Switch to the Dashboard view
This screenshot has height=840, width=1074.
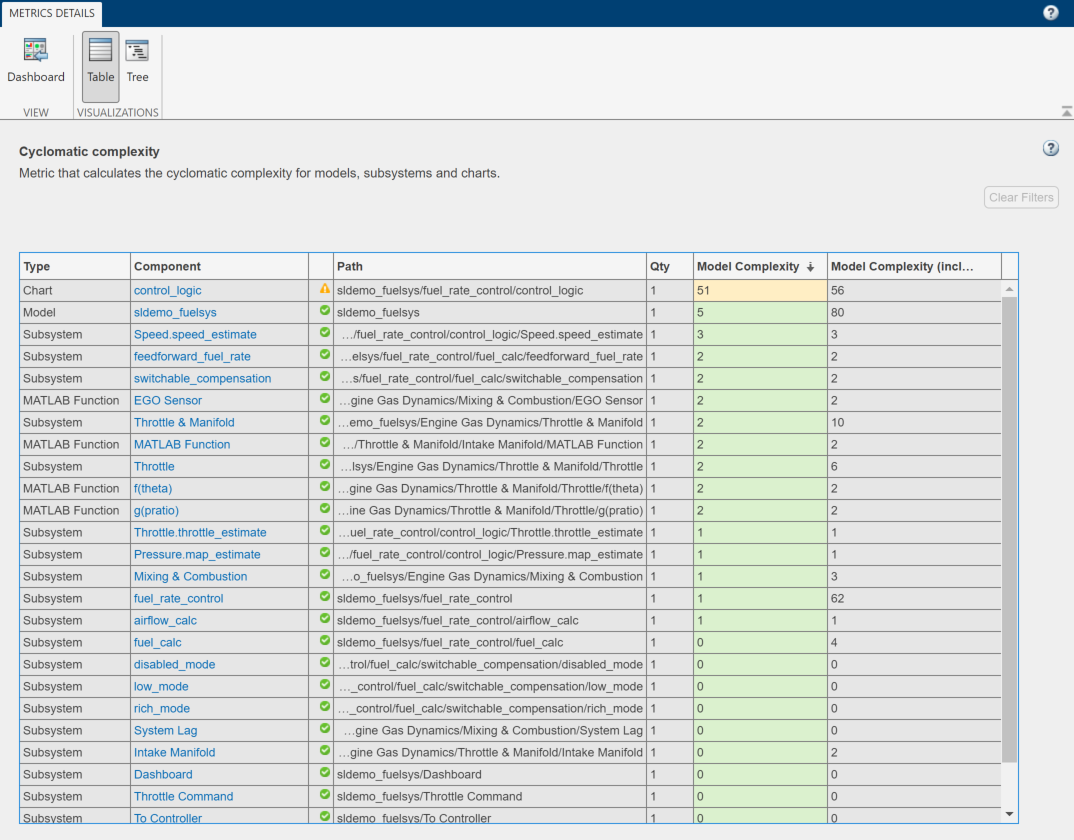[35, 60]
